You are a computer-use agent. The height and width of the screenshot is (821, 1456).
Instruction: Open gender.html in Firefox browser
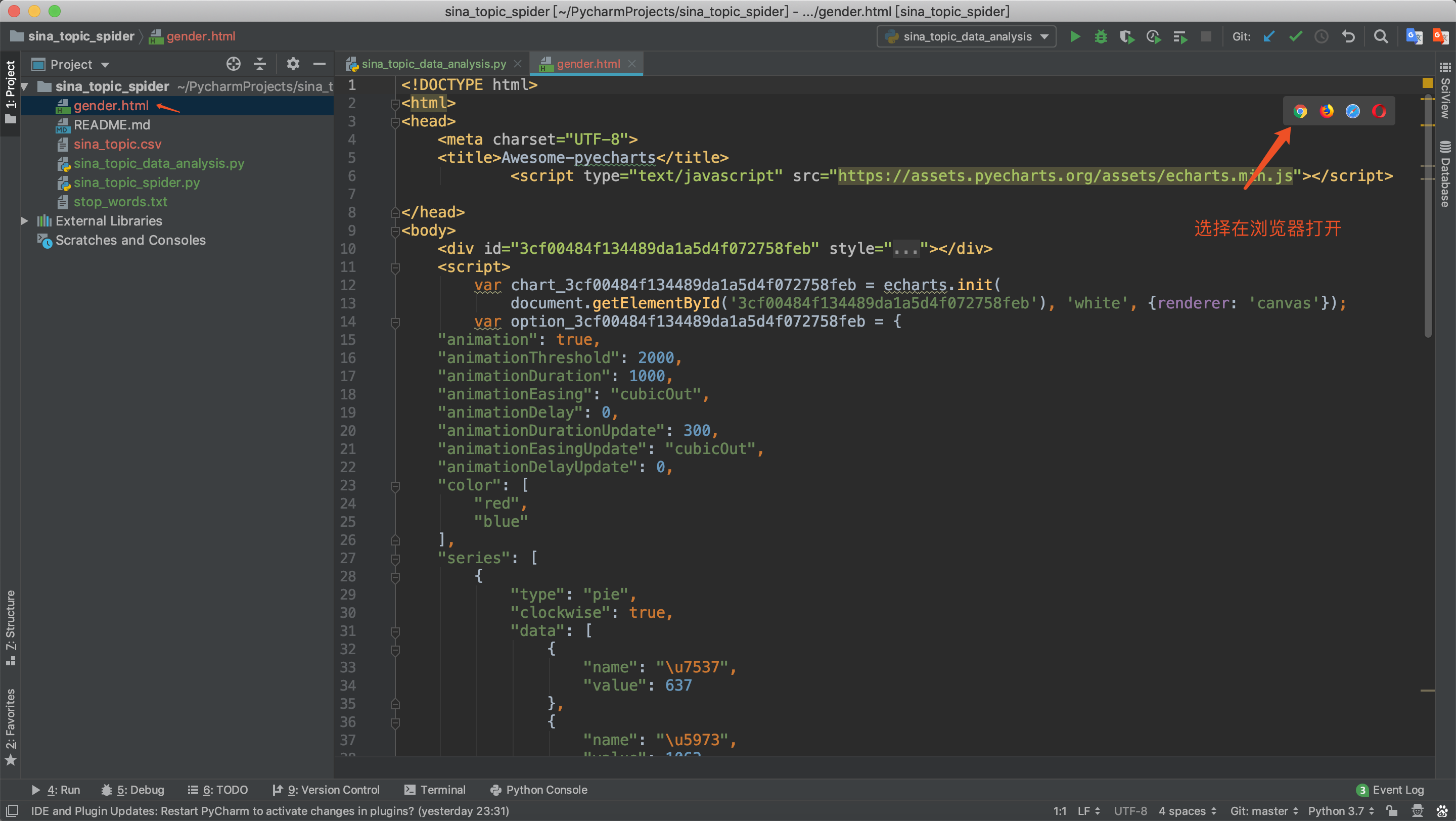[x=1327, y=111]
